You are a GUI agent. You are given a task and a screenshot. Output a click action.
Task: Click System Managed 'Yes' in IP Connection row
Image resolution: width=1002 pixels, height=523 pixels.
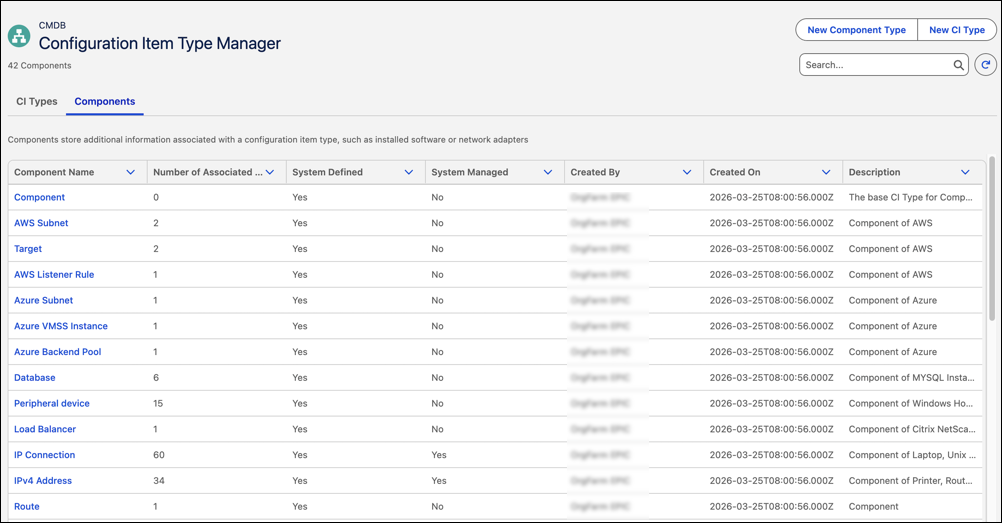pos(439,455)
